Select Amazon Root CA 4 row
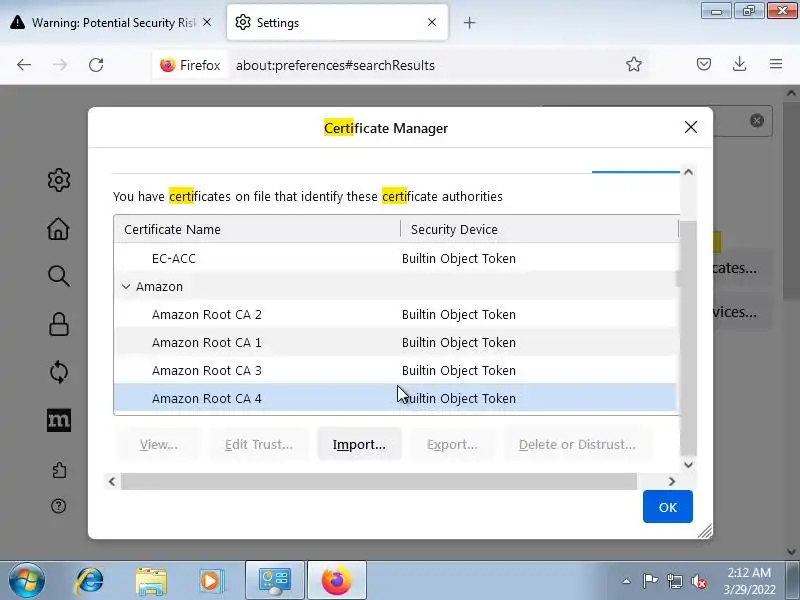The image size is (800, 600). point(395,398)
